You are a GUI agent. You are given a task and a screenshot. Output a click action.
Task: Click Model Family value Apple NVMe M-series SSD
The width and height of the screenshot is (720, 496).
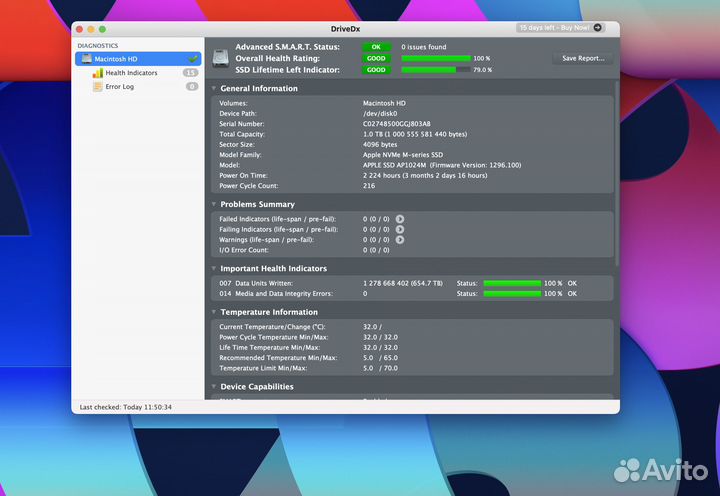point(403,155)
